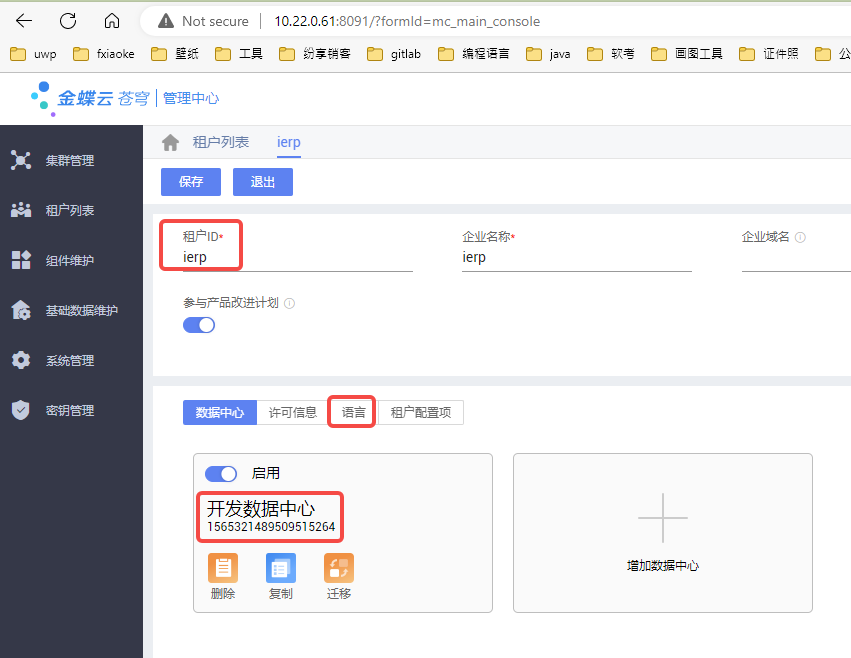Click the plus to 增加数据中心
This screenshot has height=658, width=851.
[x=663, y=518]
